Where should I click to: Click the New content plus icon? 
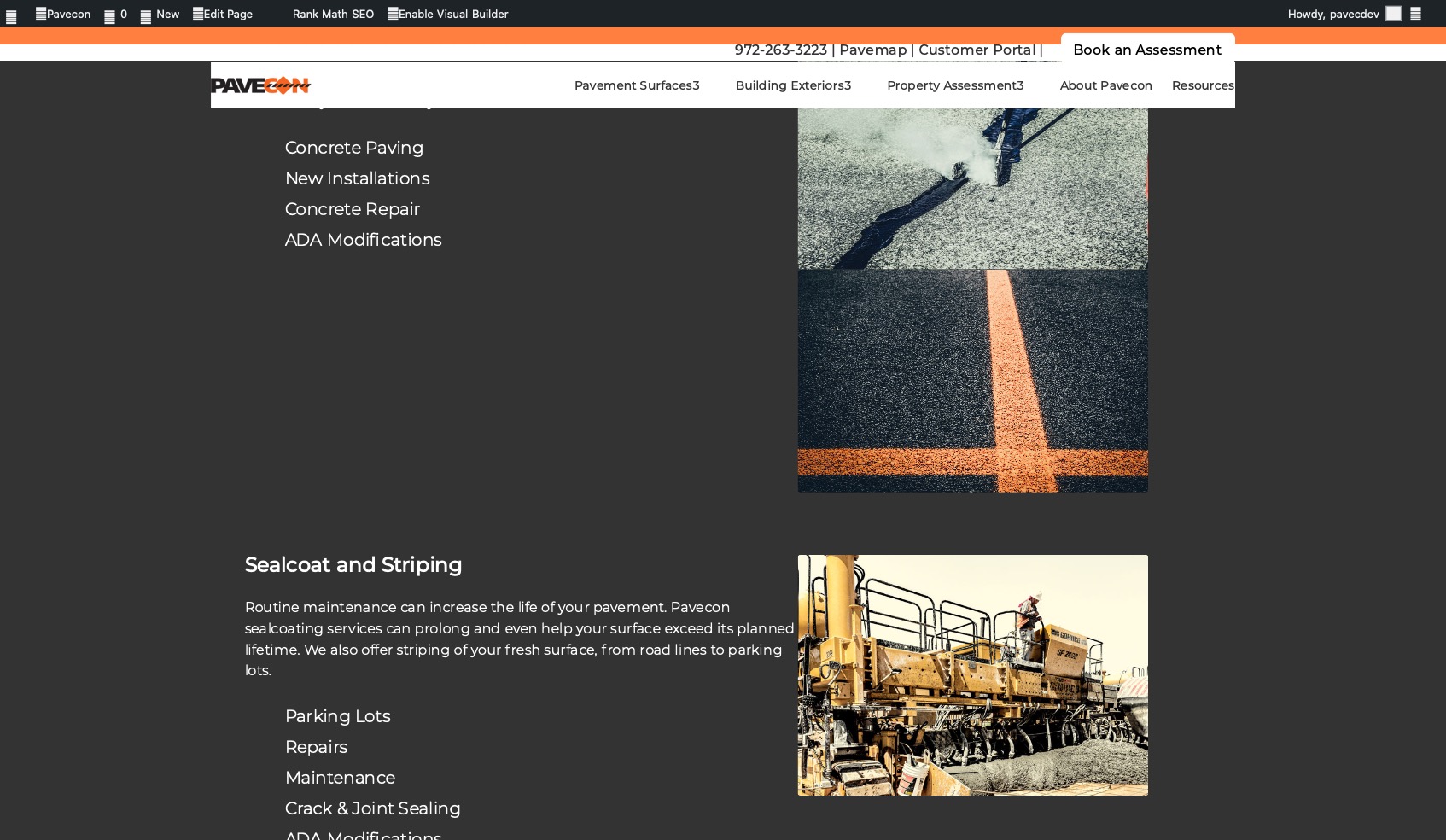click(146, 15)
